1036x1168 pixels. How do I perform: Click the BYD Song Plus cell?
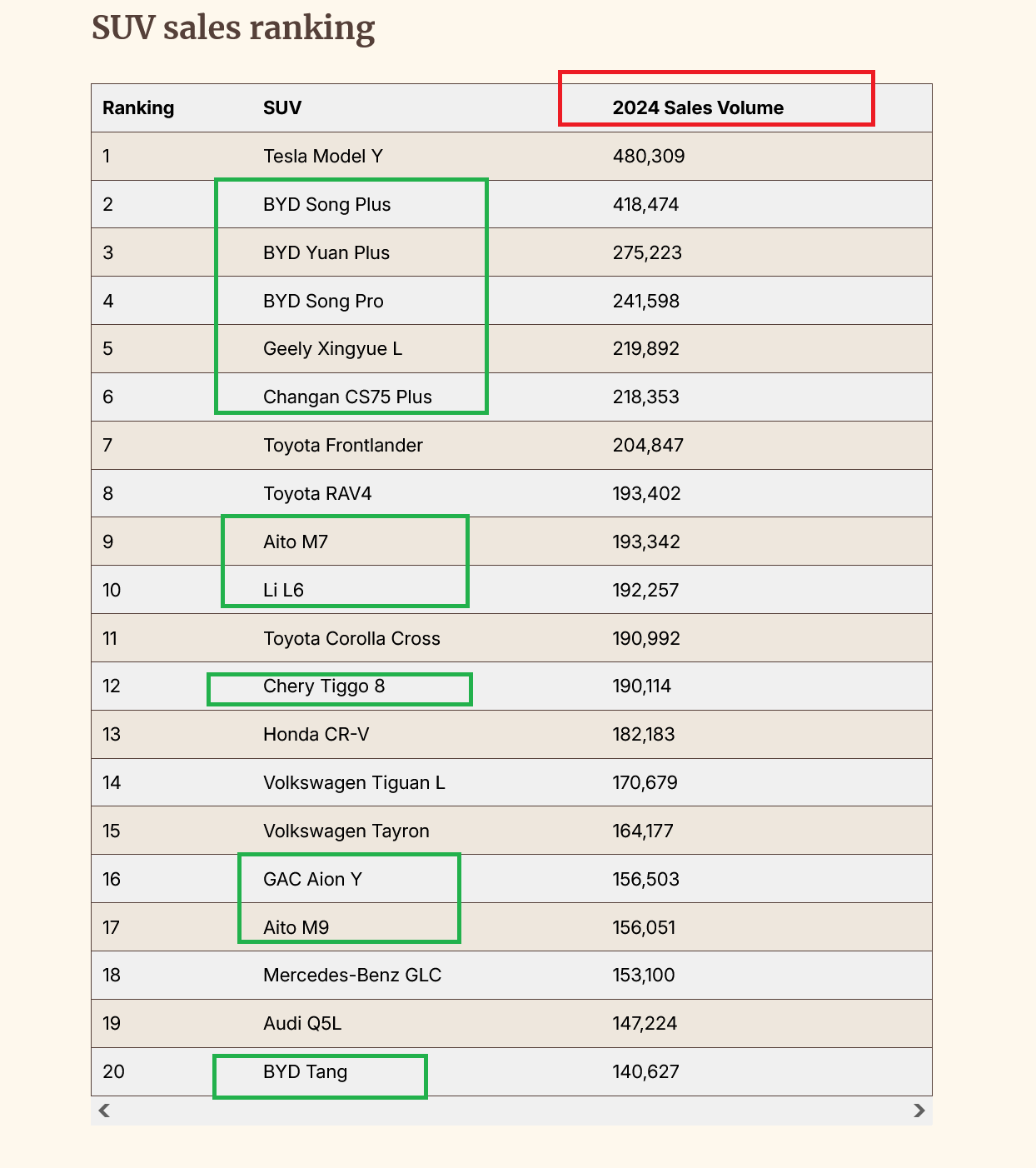point(326,205)
